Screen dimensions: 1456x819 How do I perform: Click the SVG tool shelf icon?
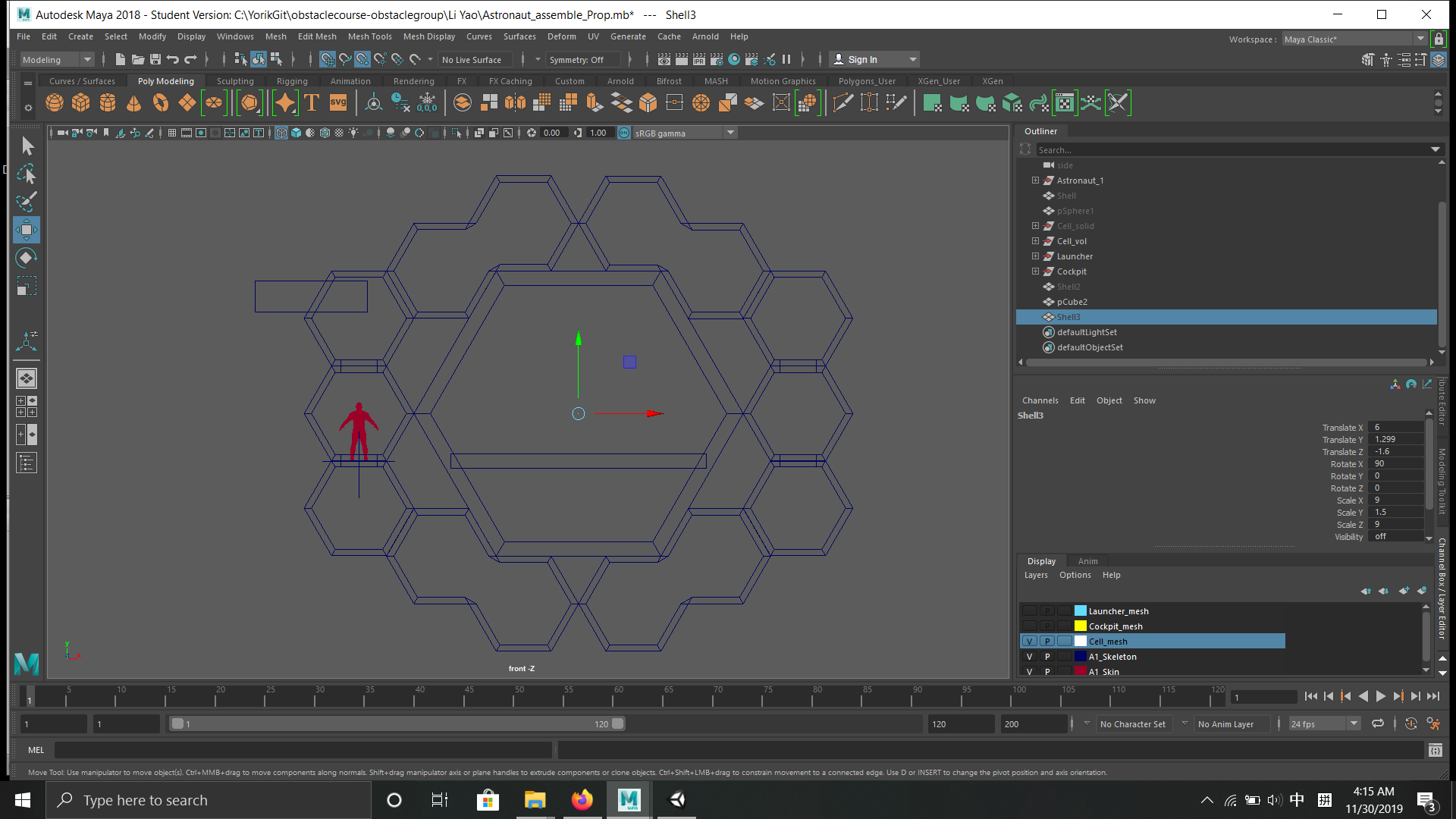pyautogui.click(x=338, y=103)
